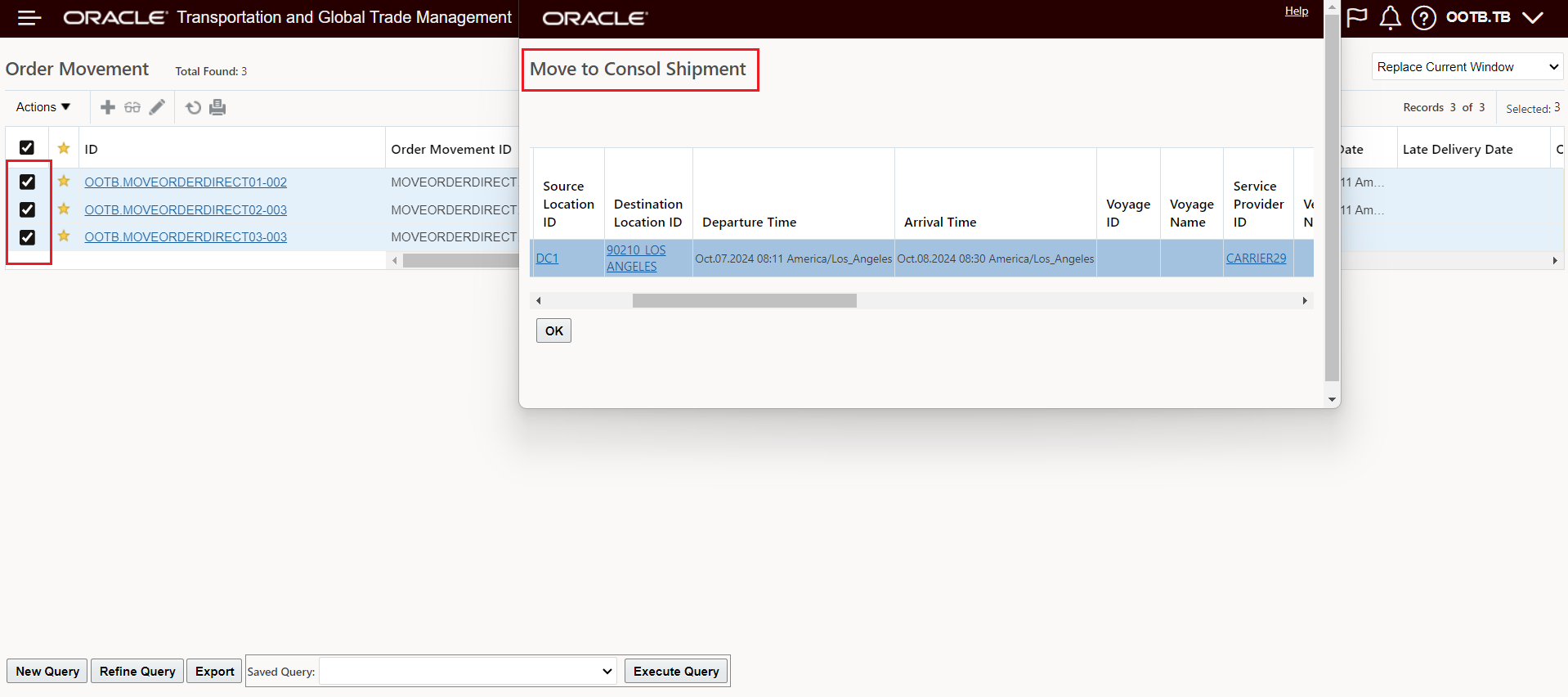Image resolution: width=1568 pixels, height=697 pixels.
Task: Open OOTB.MOVEORDERDIRECT01-002 link
Action: point(186,182)
